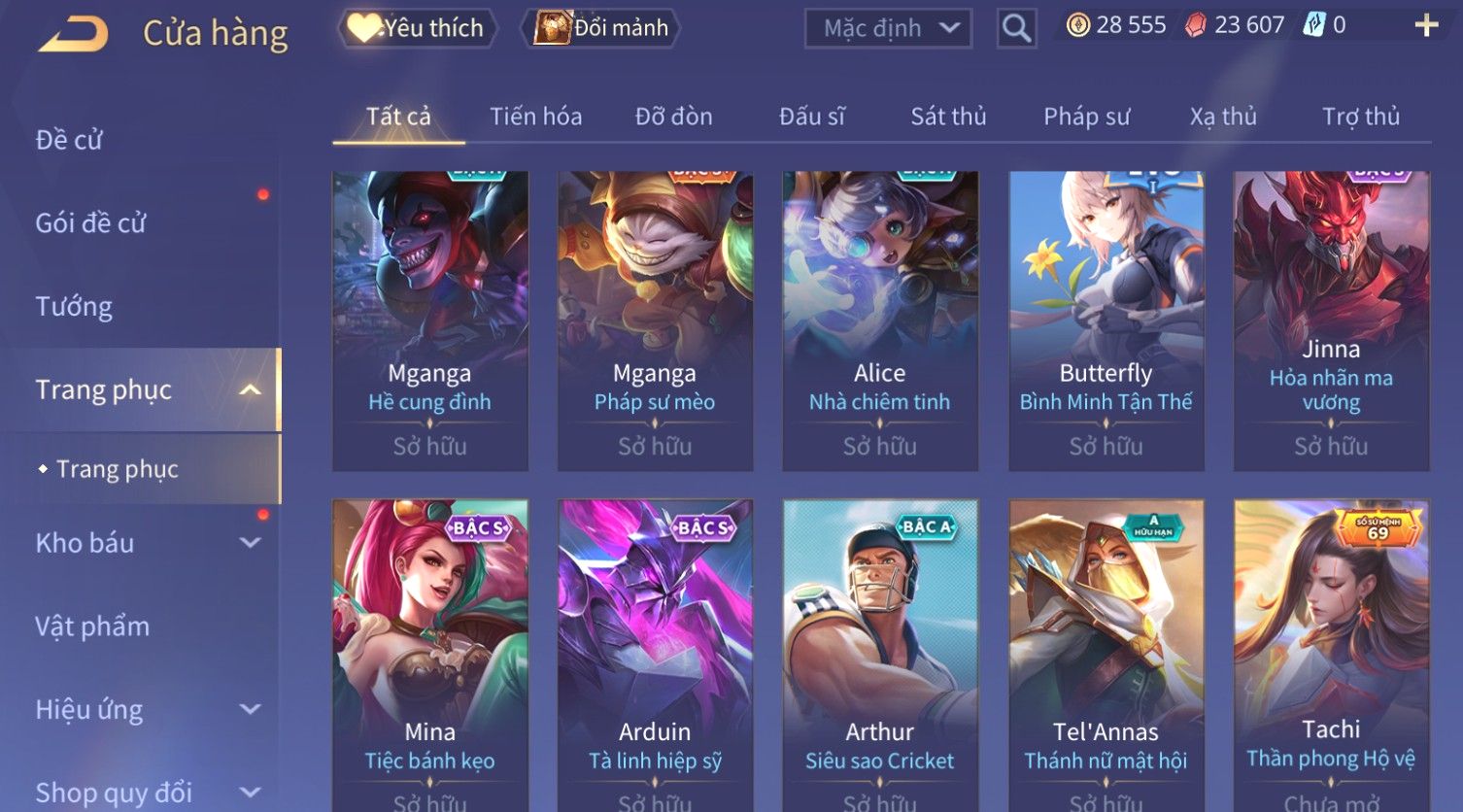Expand the Hiệu ứng sidebar section
This screenshot has height=812, width=1463.
pos(250,709)
